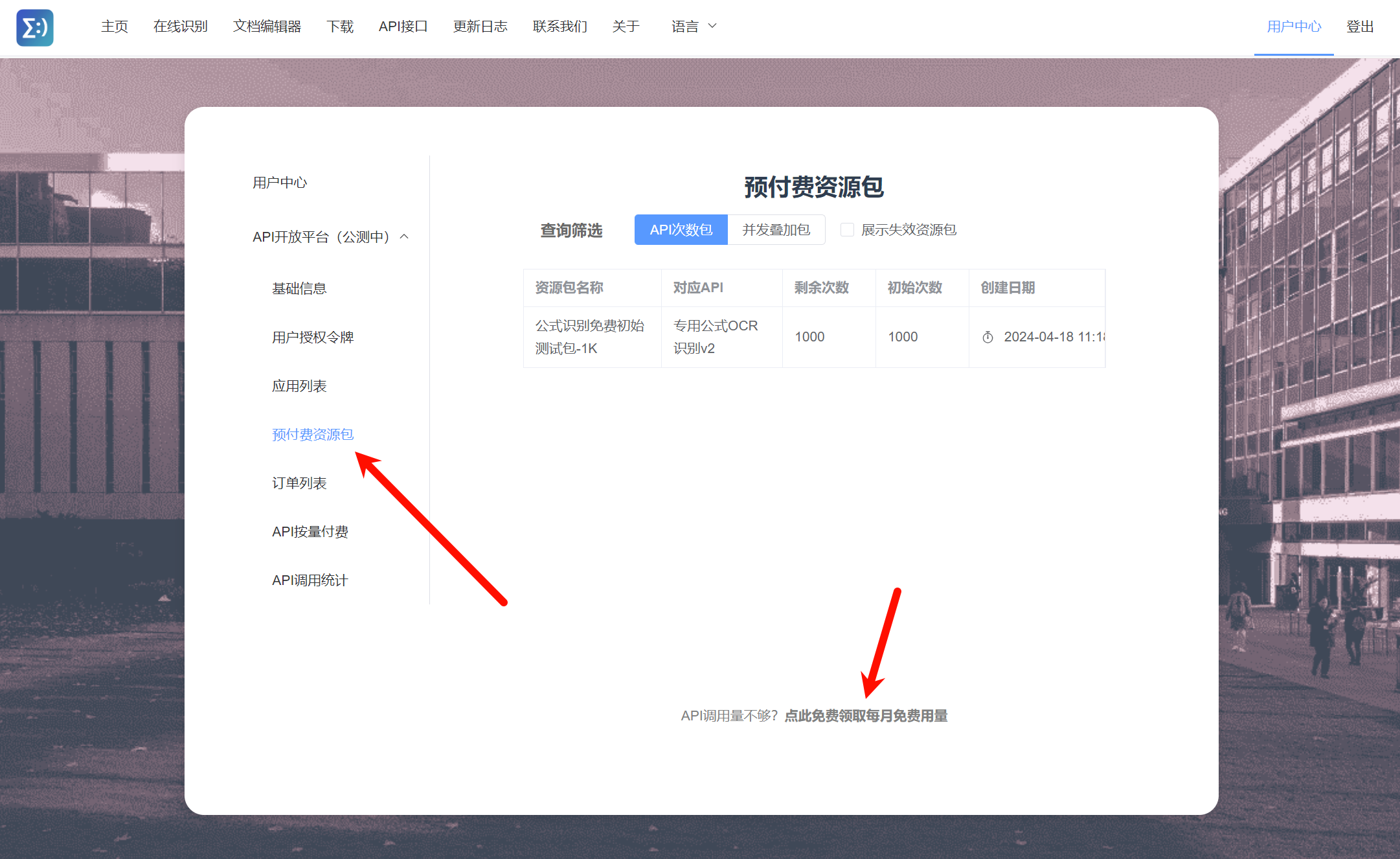
Task: Go to 文档编辑器 page
Action: 267,27
